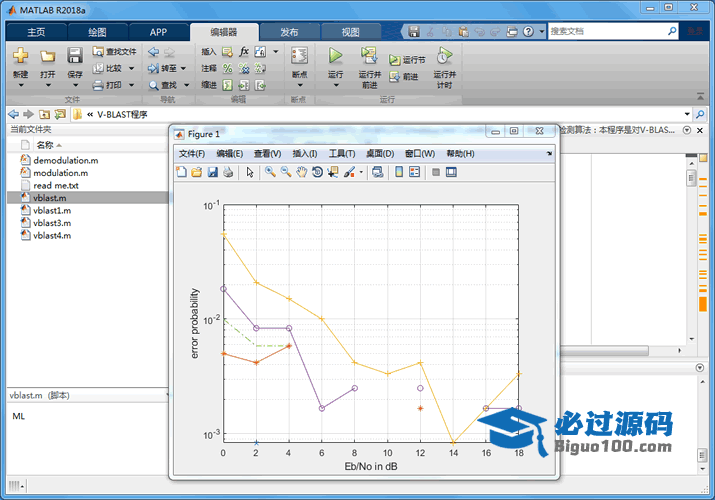Click the Run Section (运行节) button
715x500 pixels.
pos(407,60)
